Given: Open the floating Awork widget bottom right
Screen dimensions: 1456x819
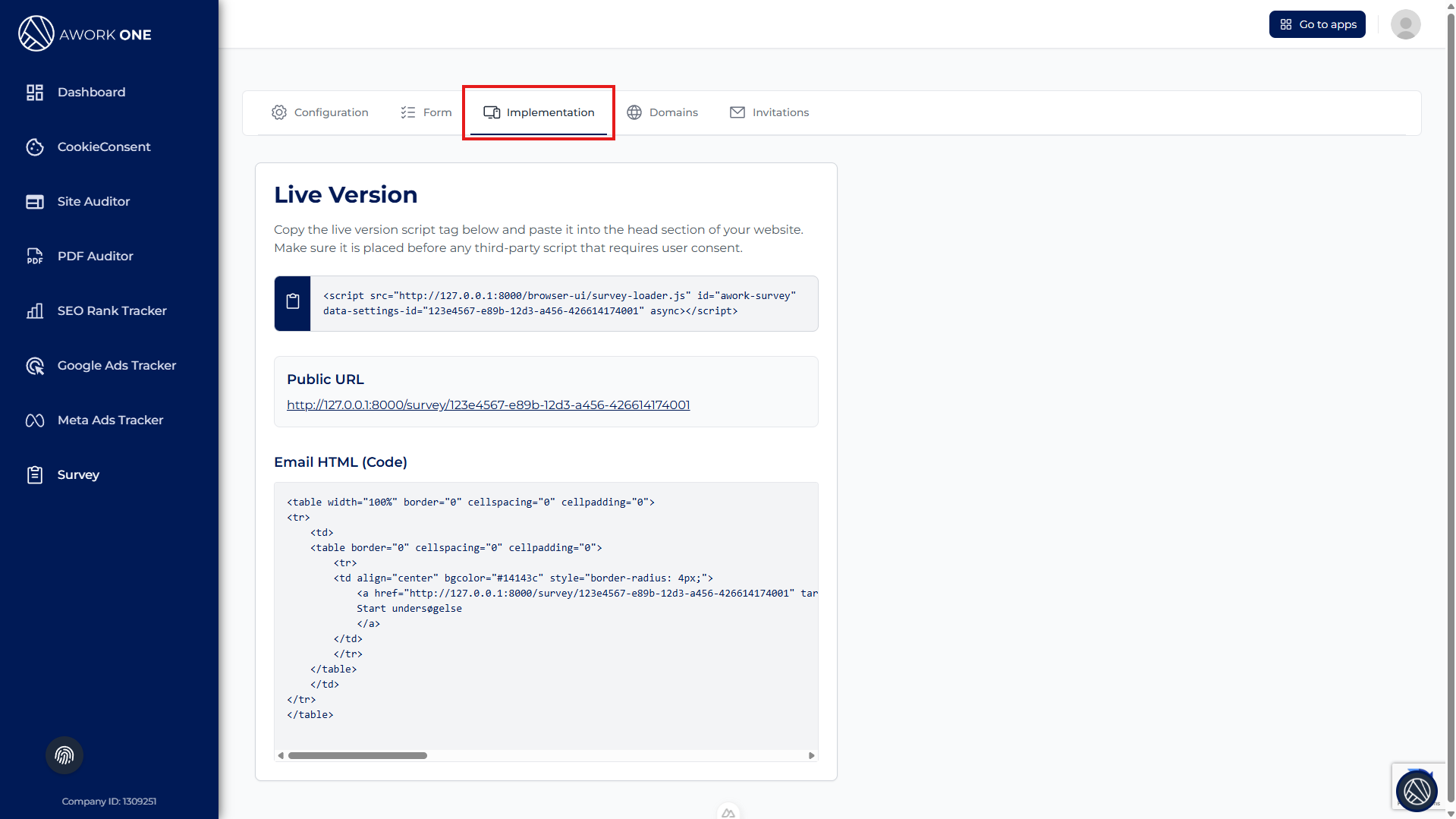Looking at the screenshot, I should (x=1416, y=791).
